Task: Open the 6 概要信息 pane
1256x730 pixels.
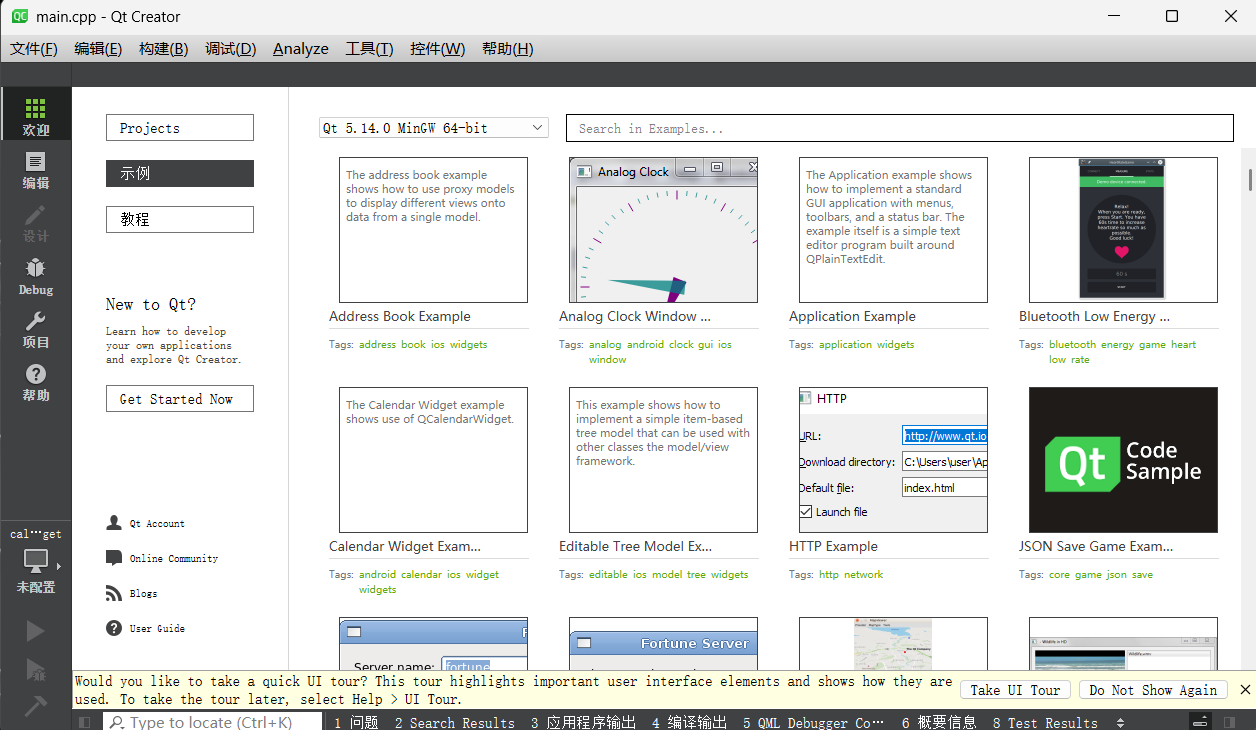Action: pyautogui.click(x=938, y=722)
